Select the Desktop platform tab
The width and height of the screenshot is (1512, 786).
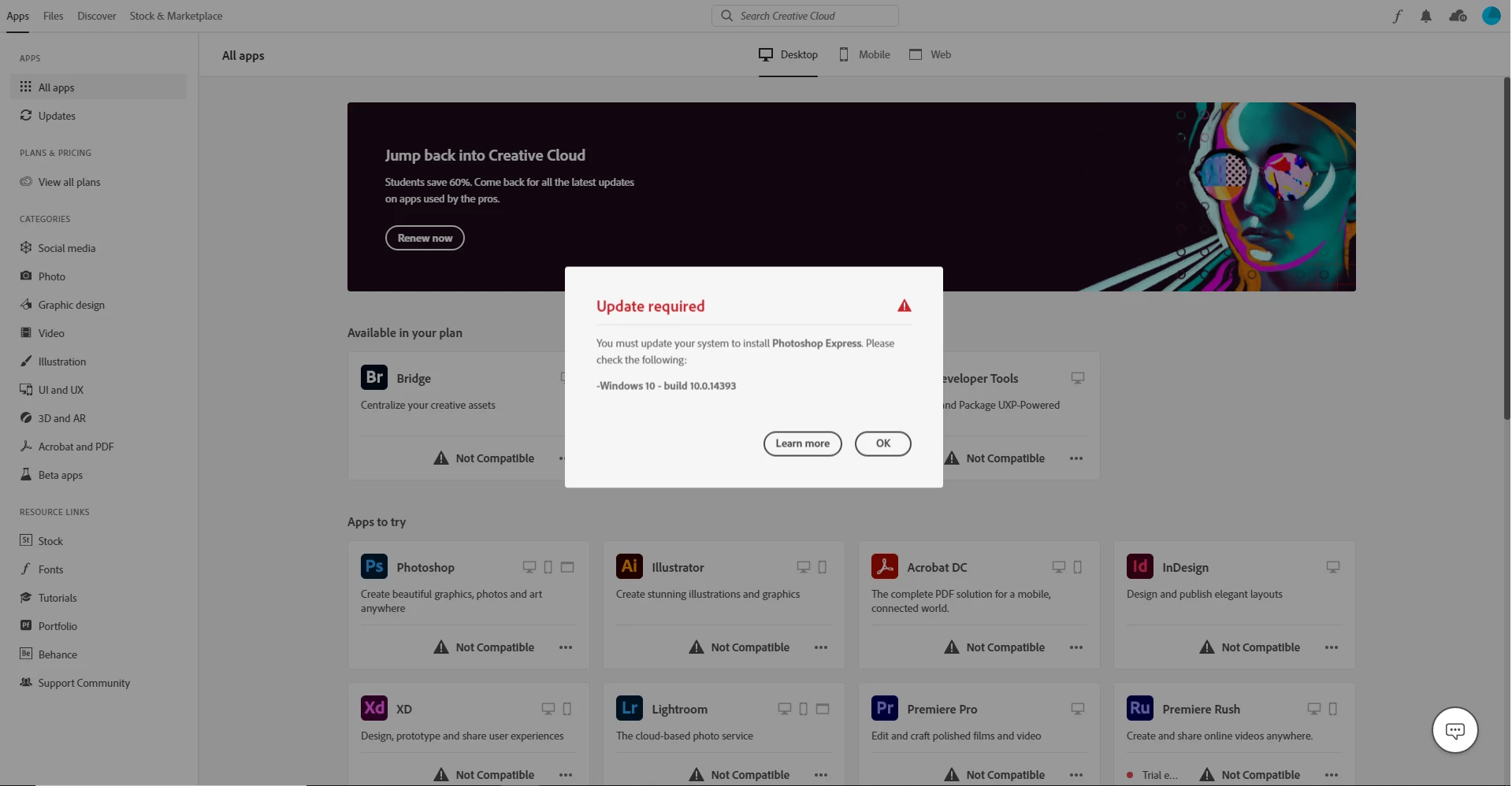[x=788, y=54]
